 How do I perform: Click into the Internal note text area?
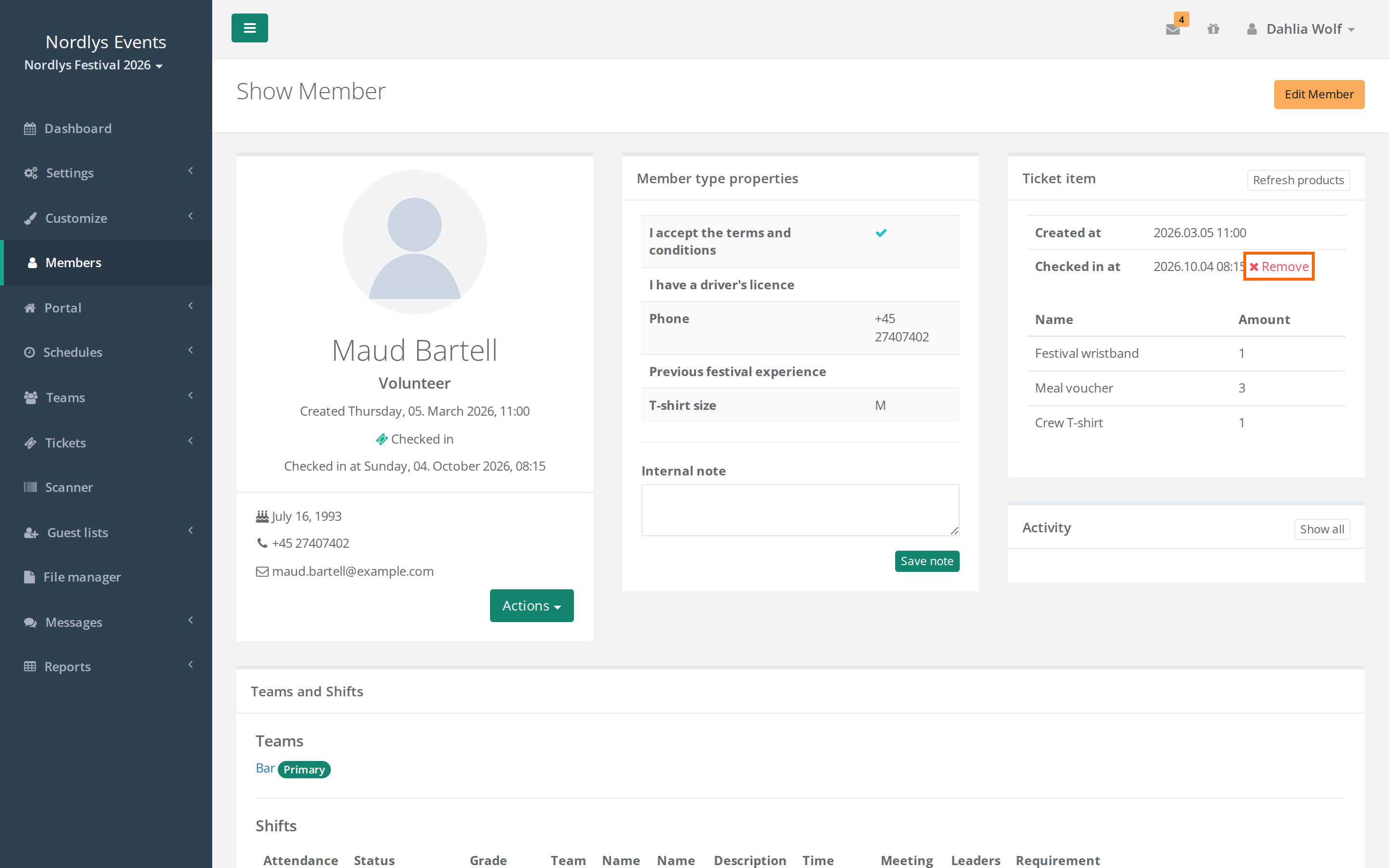800,510
